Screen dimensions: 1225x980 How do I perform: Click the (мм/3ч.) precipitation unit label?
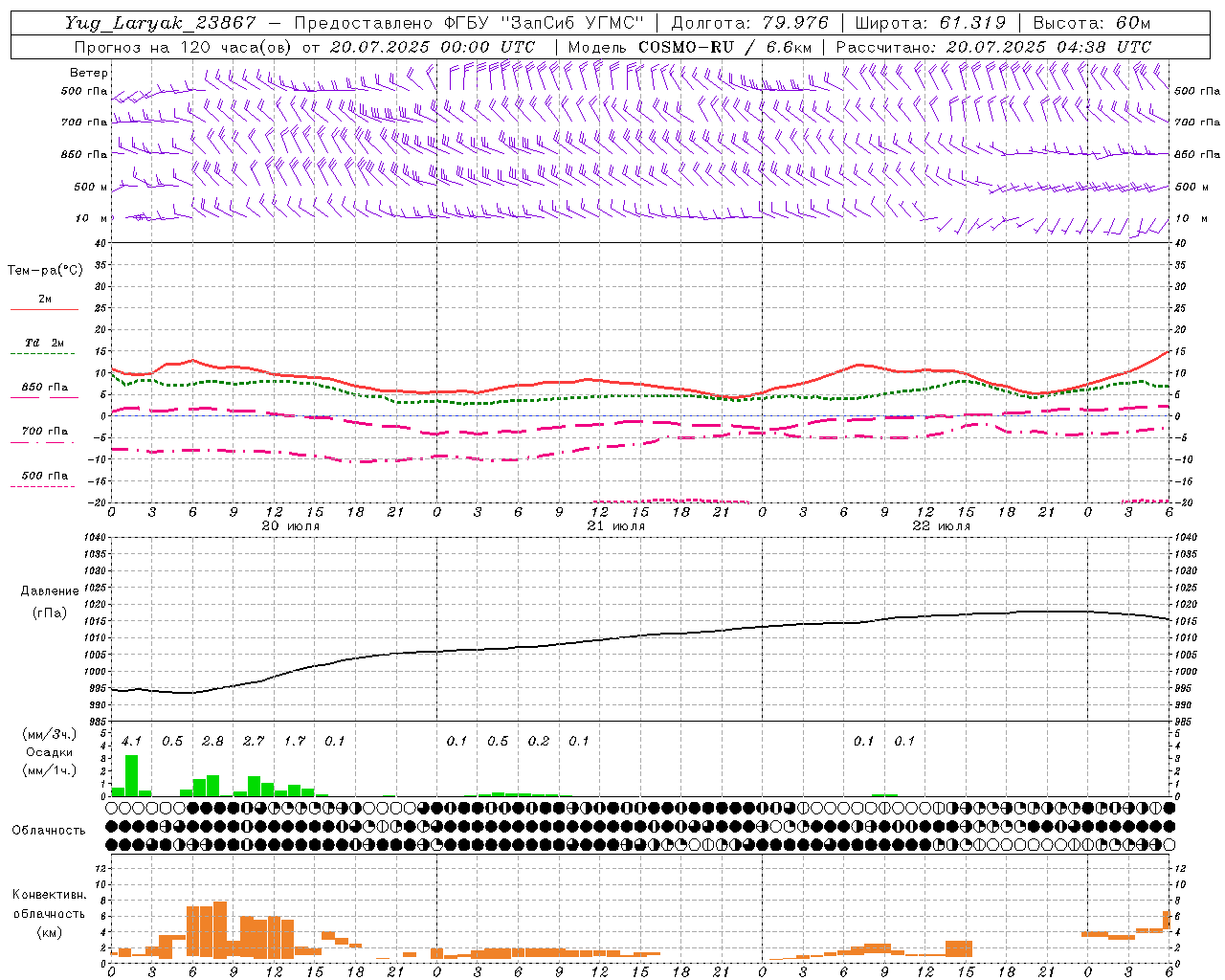pos(48,734)
